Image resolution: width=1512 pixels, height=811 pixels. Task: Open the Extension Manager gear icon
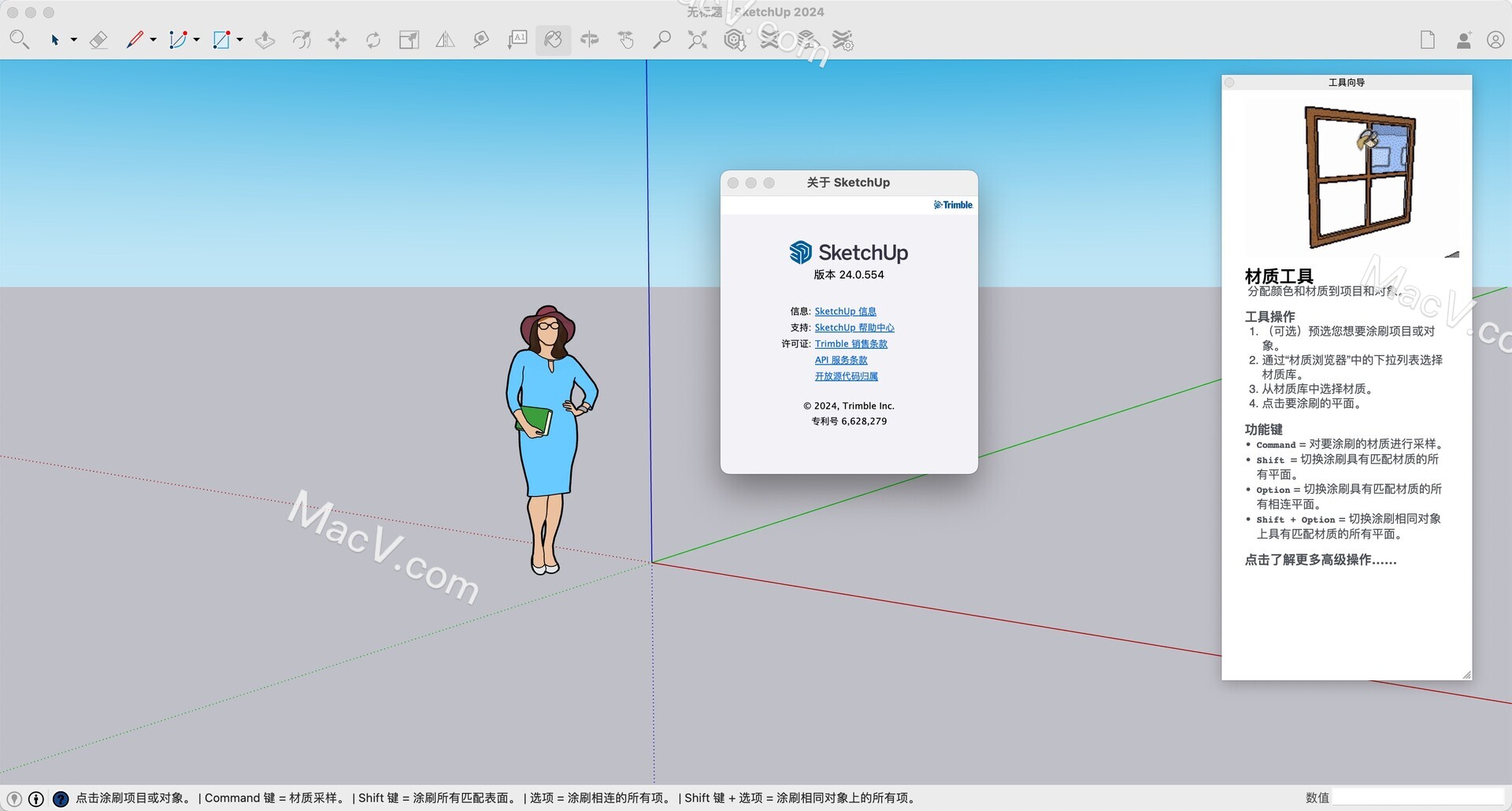point(843,39)
